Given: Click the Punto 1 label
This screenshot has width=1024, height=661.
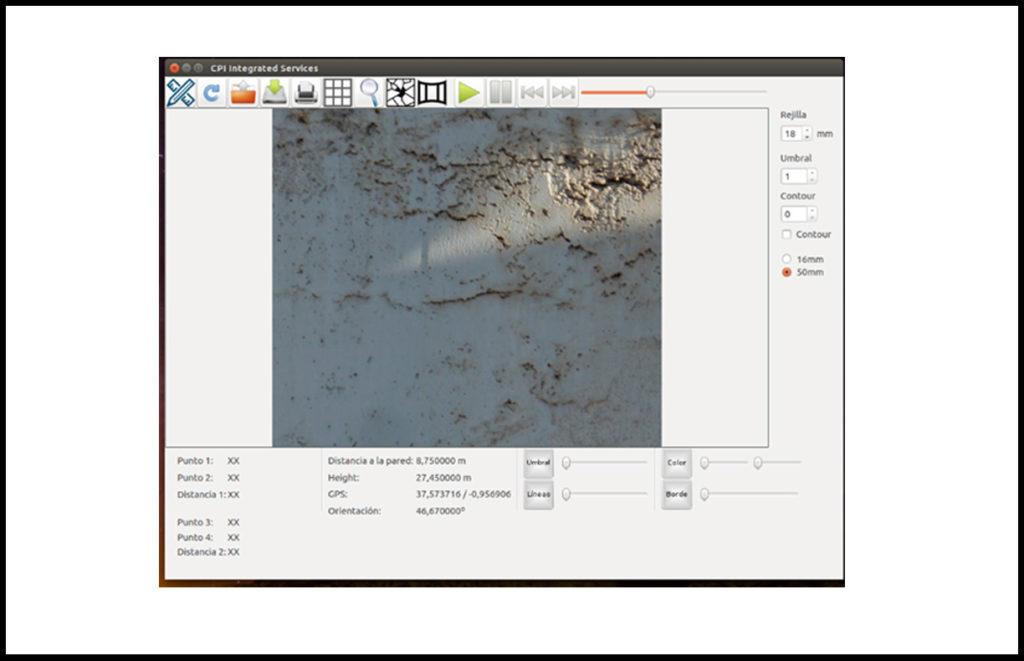Looking at the screenshot, I should click(195, 460).
